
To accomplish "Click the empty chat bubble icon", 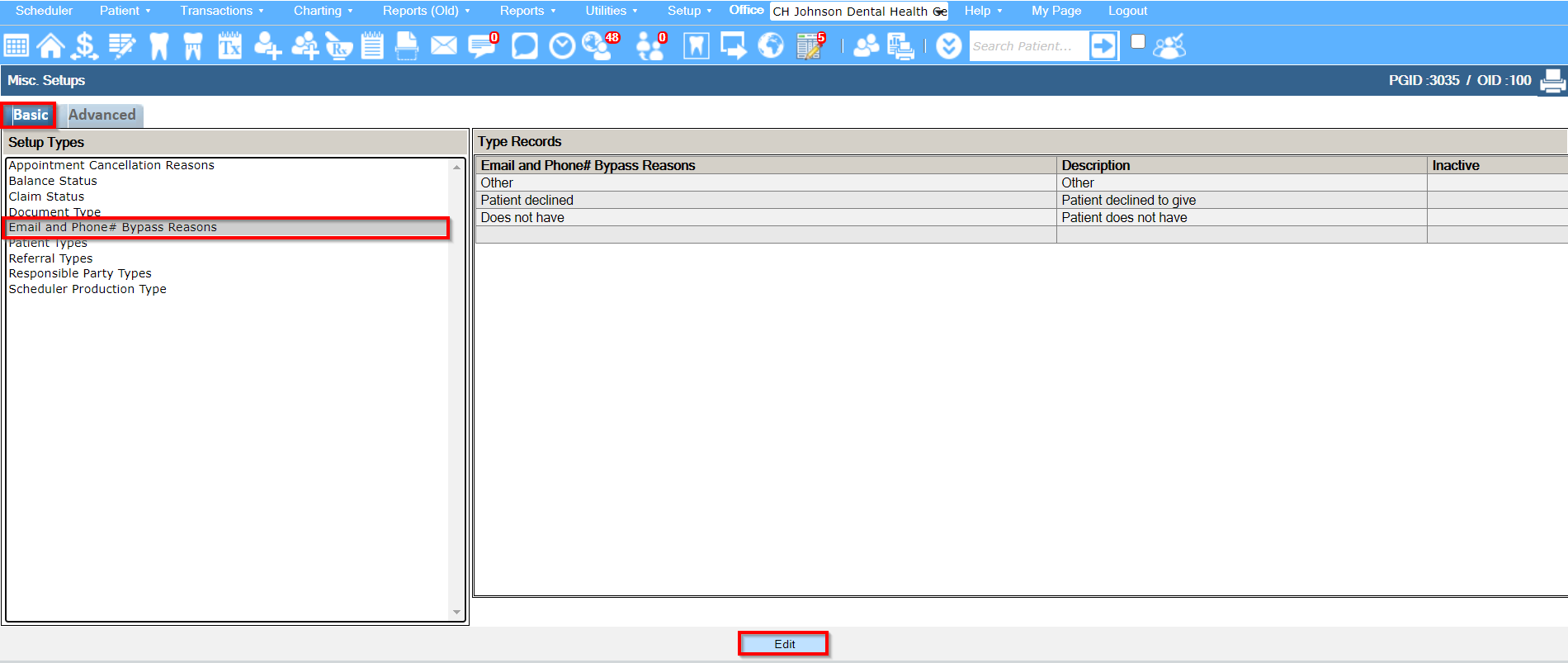I will pos(524,45).
